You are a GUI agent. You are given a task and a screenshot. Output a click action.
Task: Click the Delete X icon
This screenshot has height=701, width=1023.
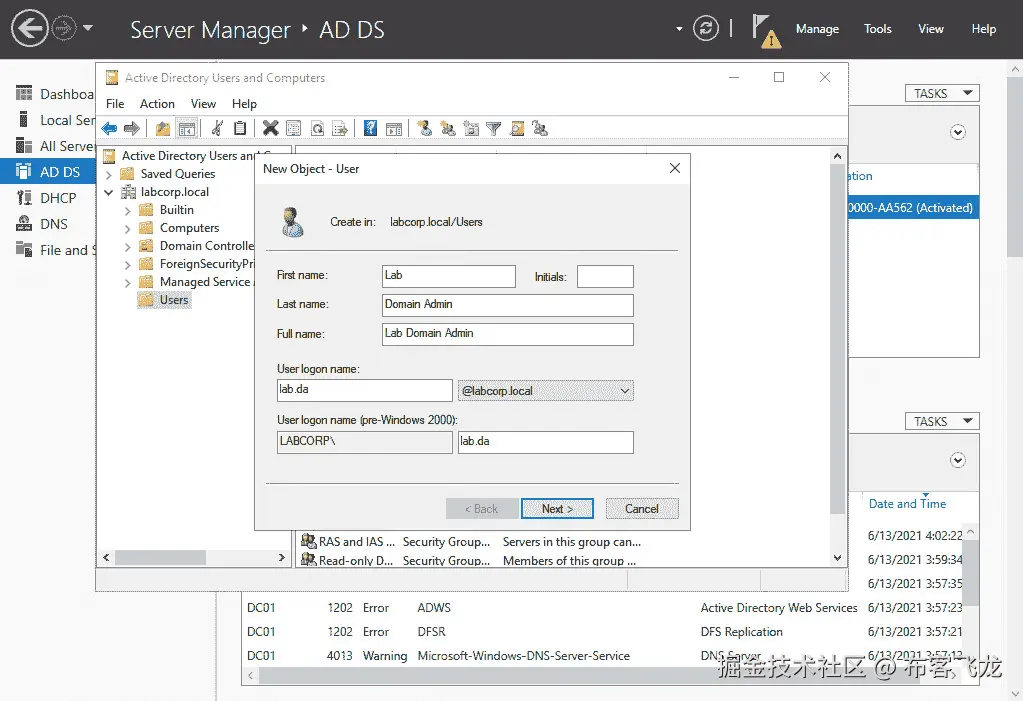click(270, 129)
